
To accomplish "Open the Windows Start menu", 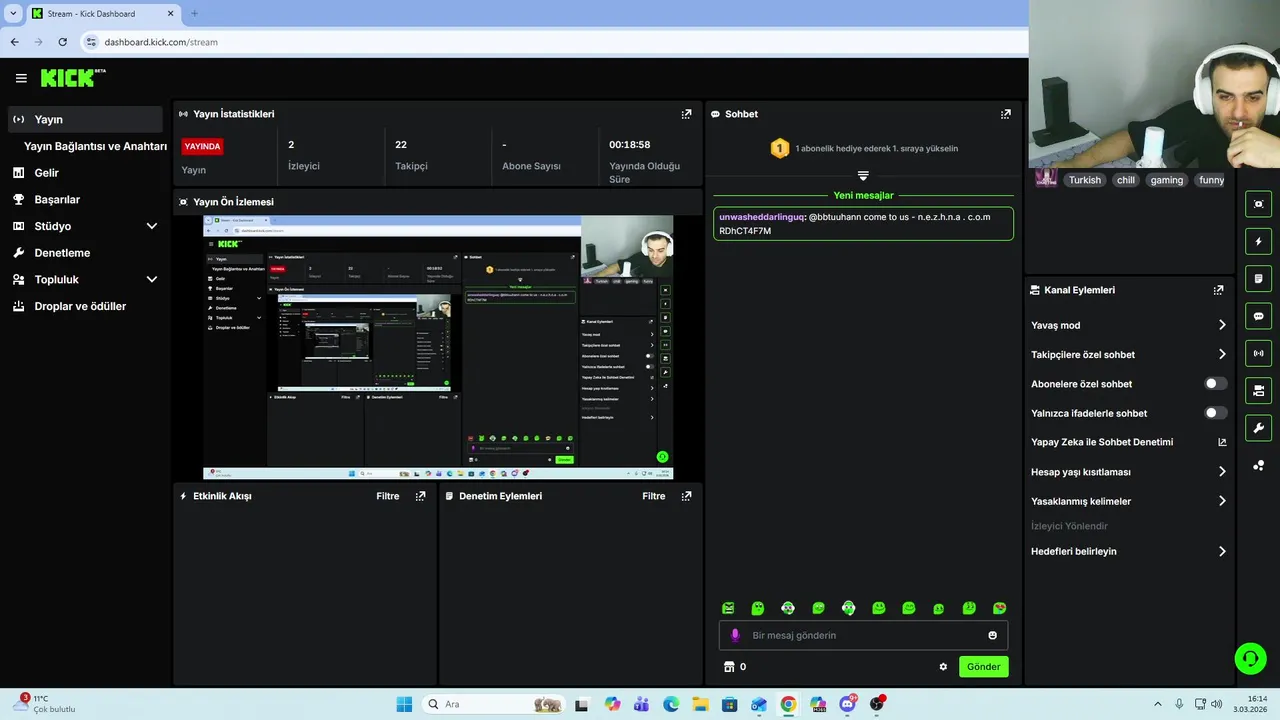I will 404,704.
